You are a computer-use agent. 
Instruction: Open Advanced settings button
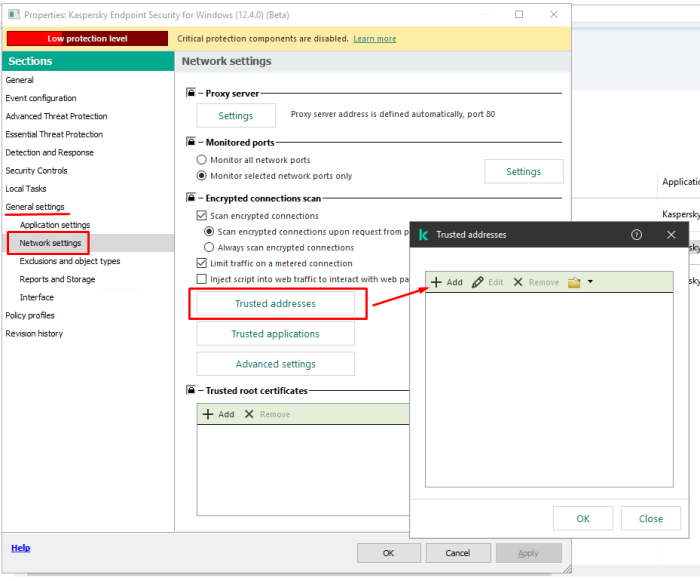point(275,364)
